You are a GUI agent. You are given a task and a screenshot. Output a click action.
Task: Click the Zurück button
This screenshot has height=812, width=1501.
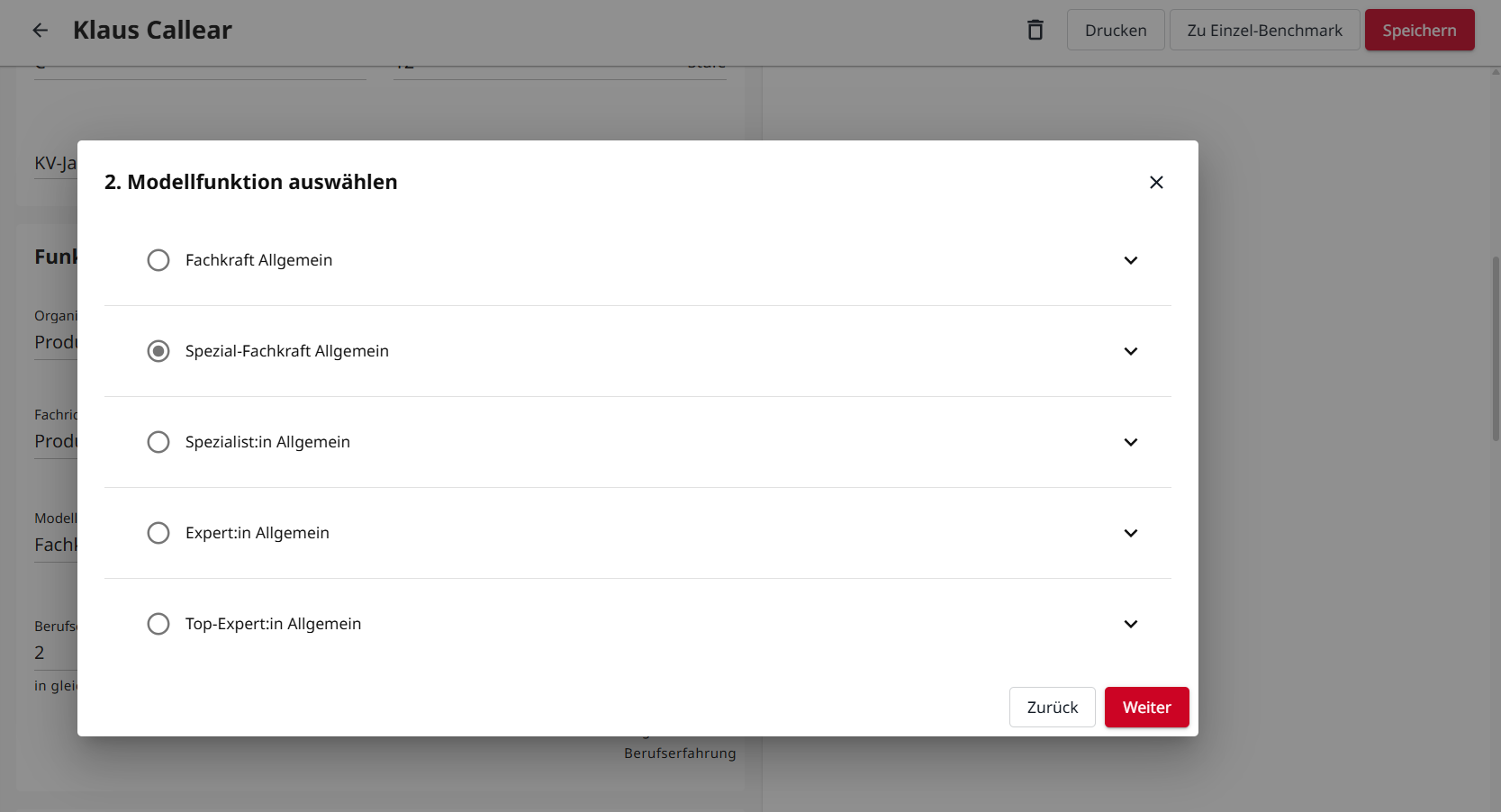click(x=1053, y=708)
